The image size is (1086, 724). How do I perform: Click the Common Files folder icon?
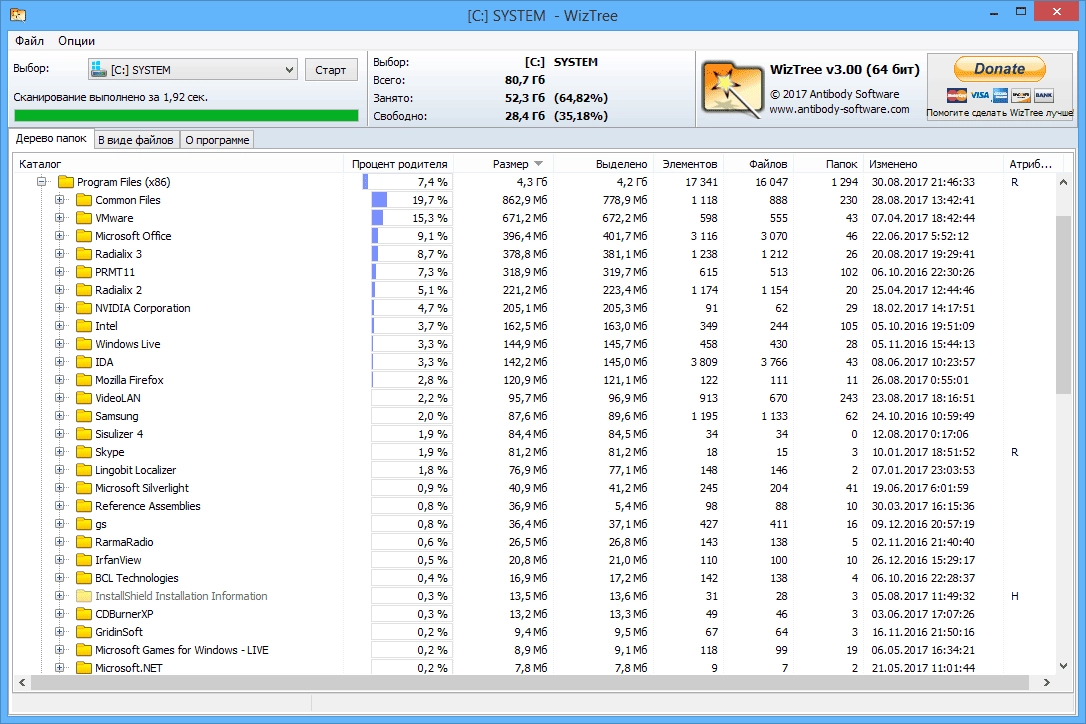[x=84, y=200]
